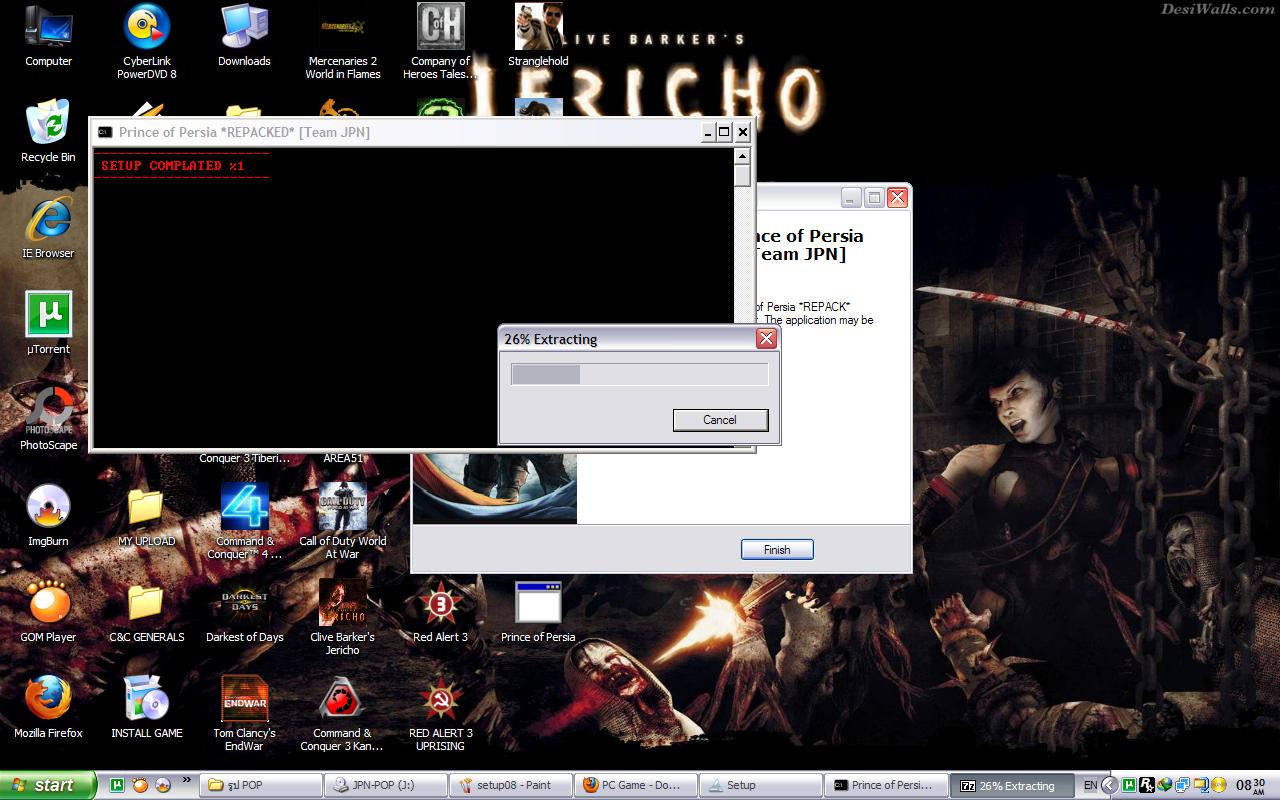Viewport: 1280px width, 800px height.
Task: Open the Computer desktop icon
Action: 48,36
